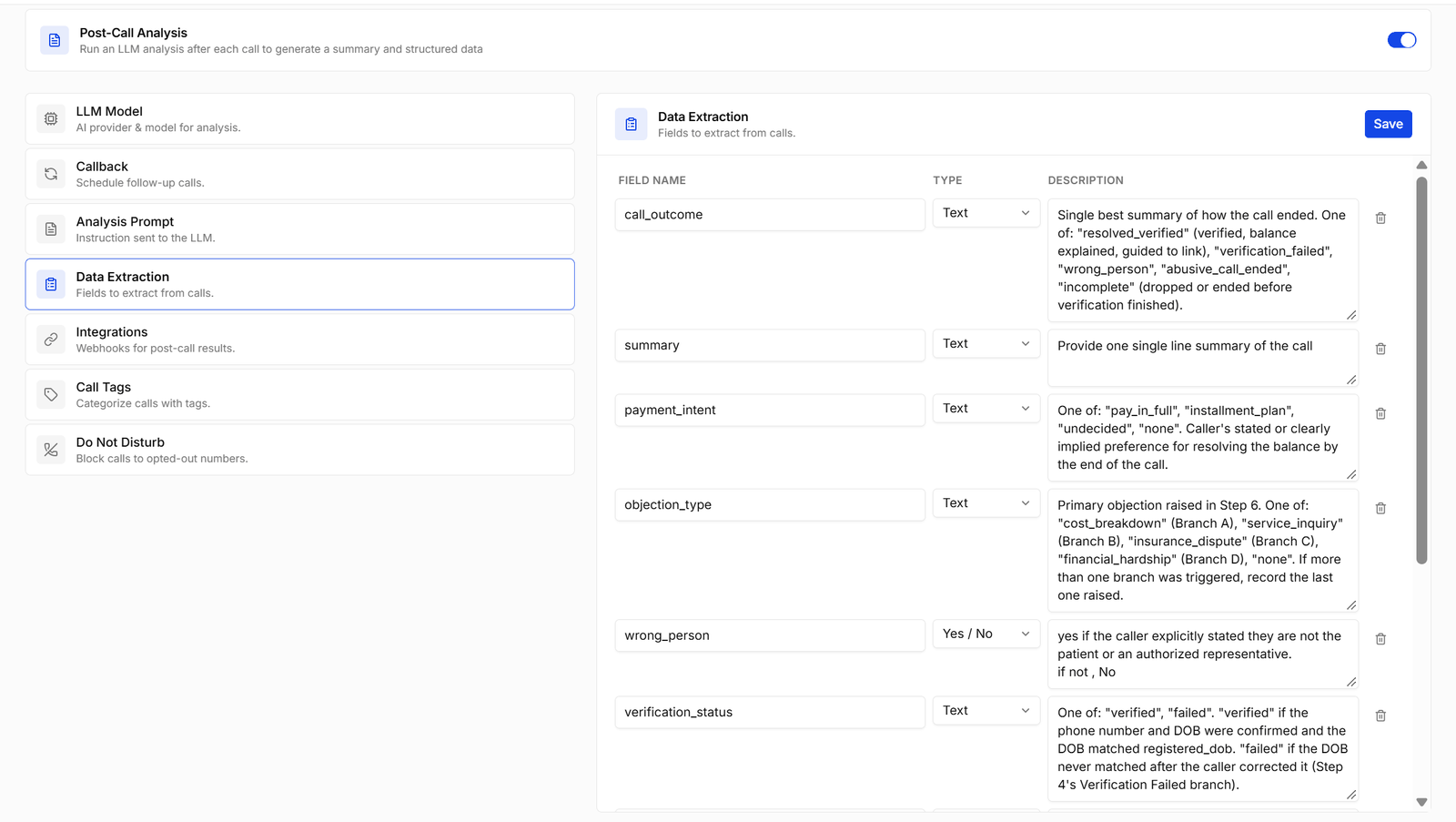Click the Analysis Prompt document icon
Image resolution: width=1456 pixels, height=822 pixels.
51,229
